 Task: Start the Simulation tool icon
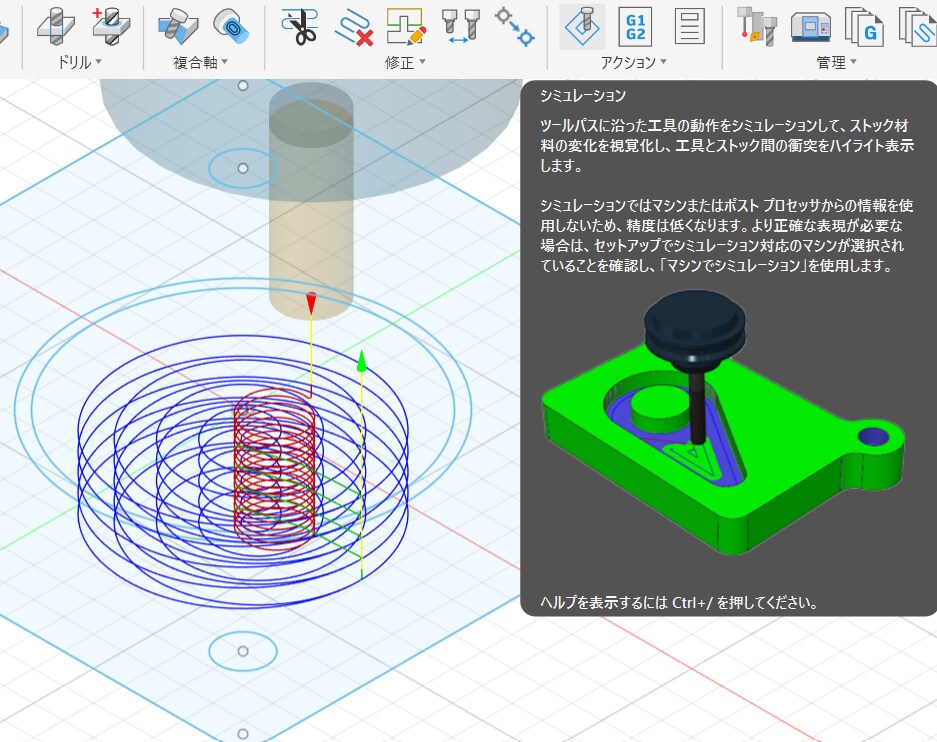tap(582, 27)
